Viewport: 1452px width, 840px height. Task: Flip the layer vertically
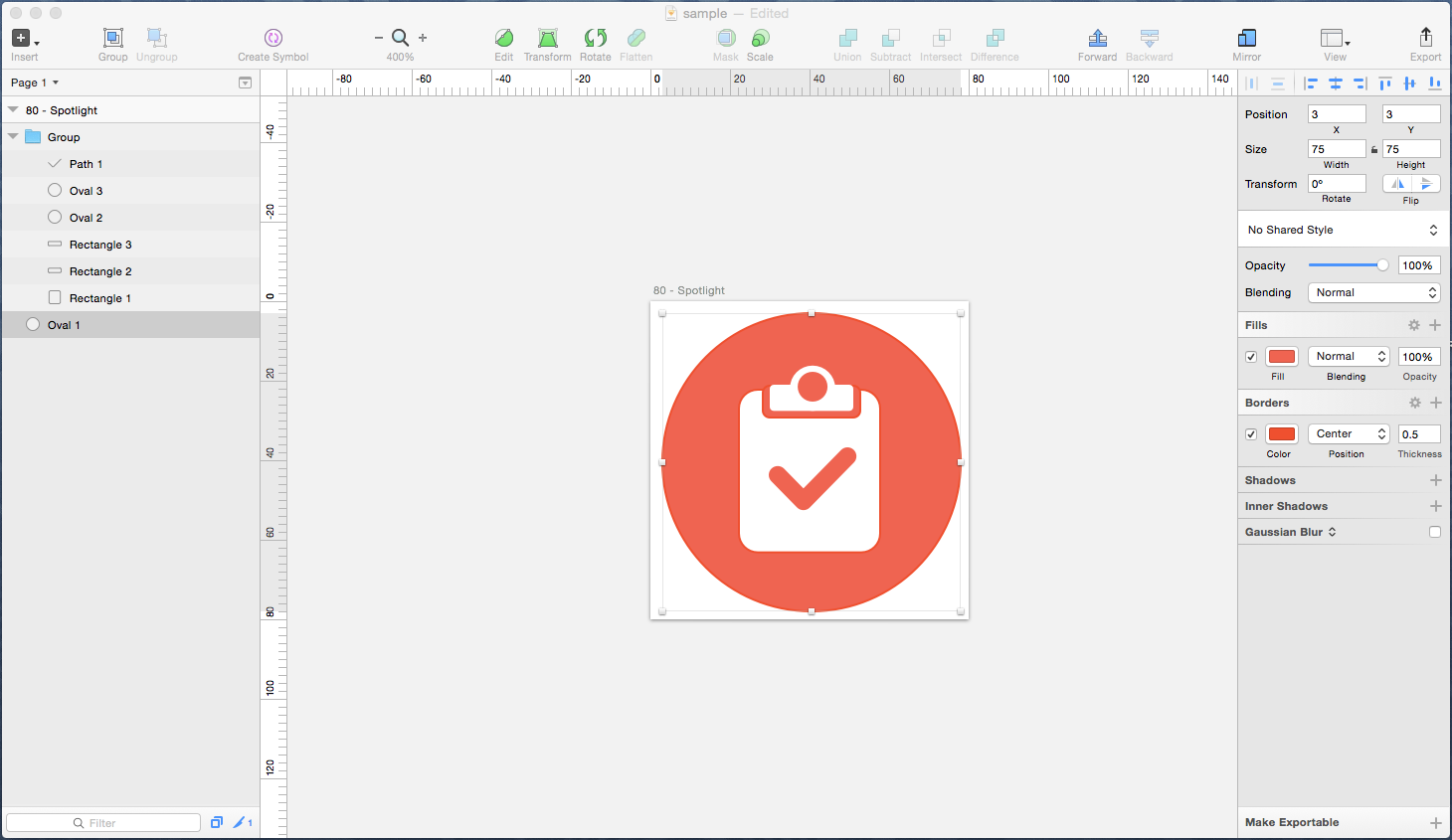1426,184
